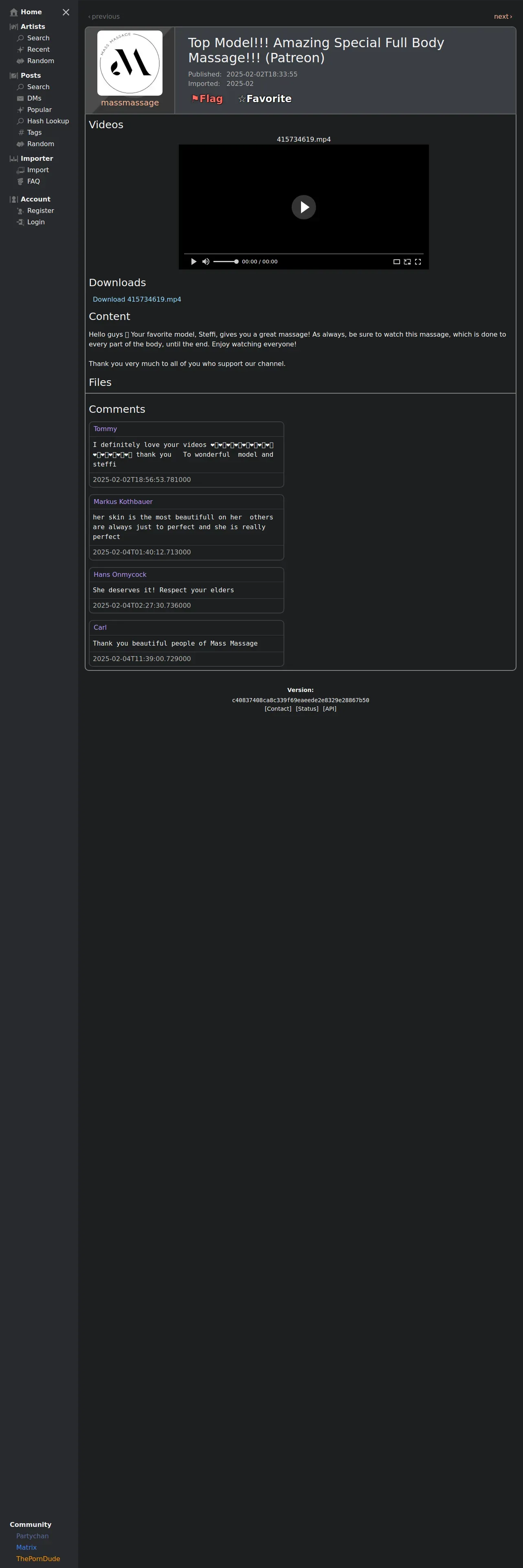Toggle theater mode in the video player
Viewport: 523px width, 1568px height.
(x=396, y=262)
